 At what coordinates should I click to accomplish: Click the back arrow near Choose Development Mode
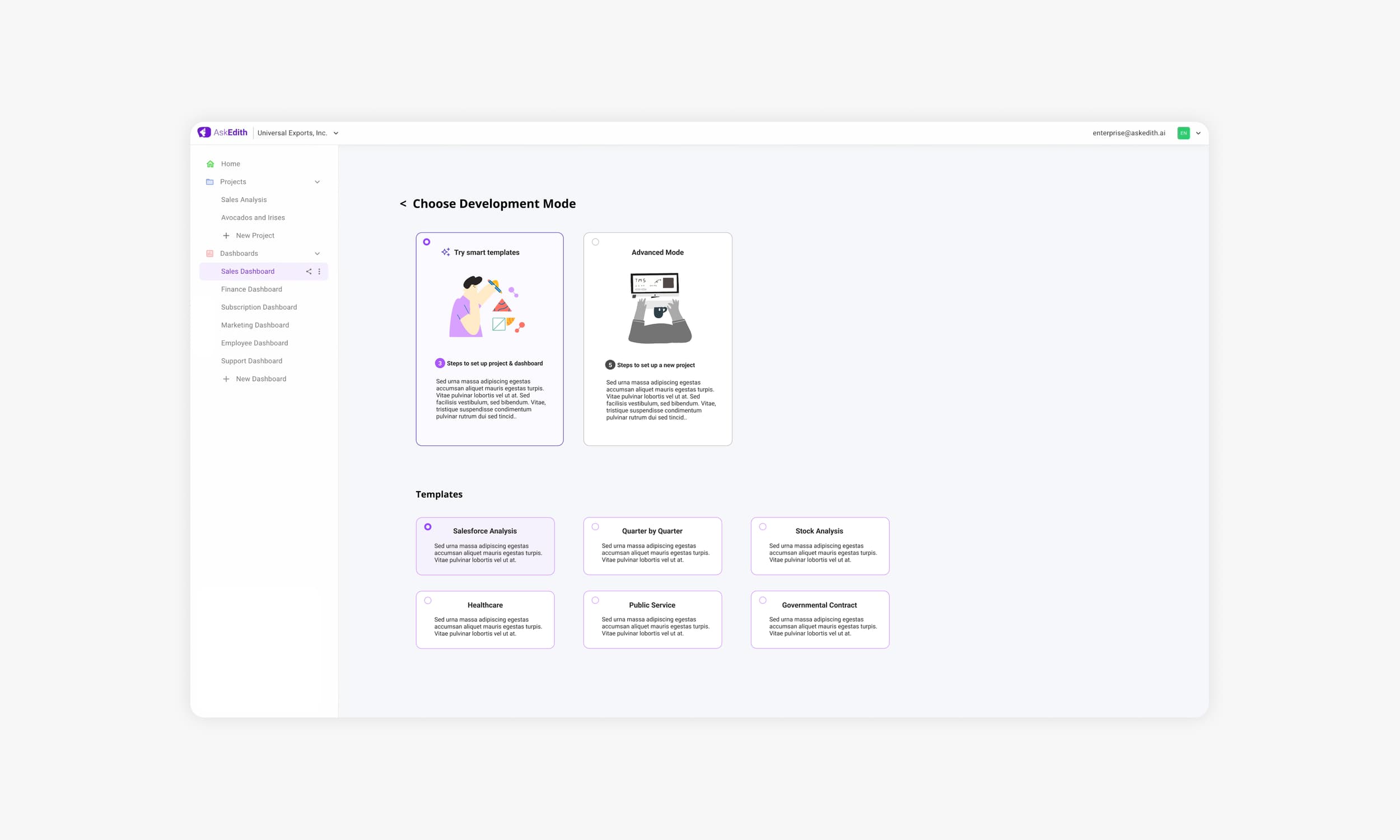click(402, 204)
